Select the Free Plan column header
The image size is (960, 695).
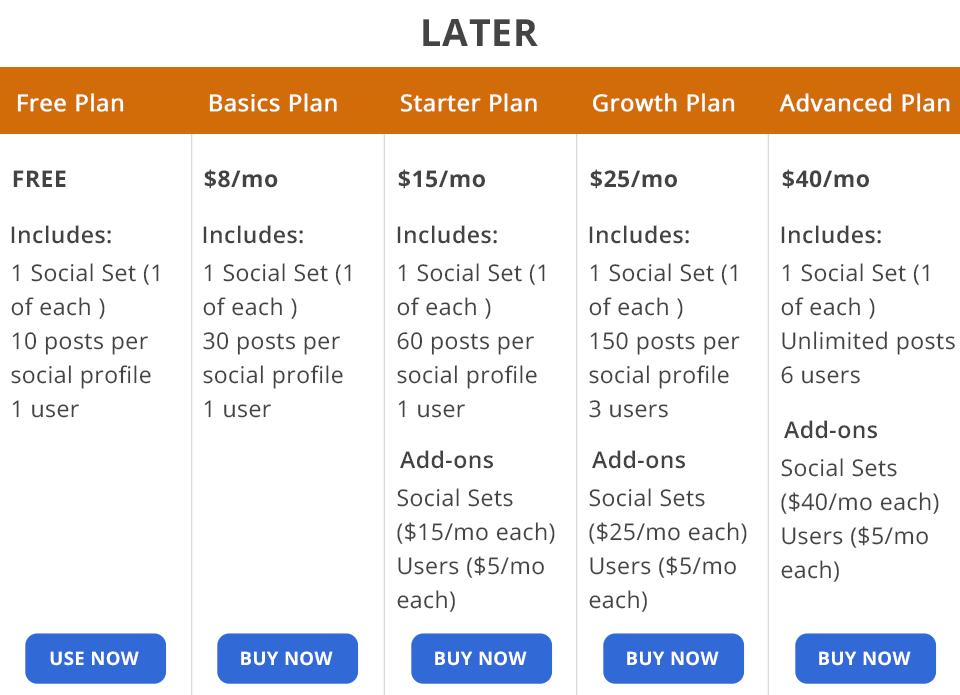click(x=70, y=103)
